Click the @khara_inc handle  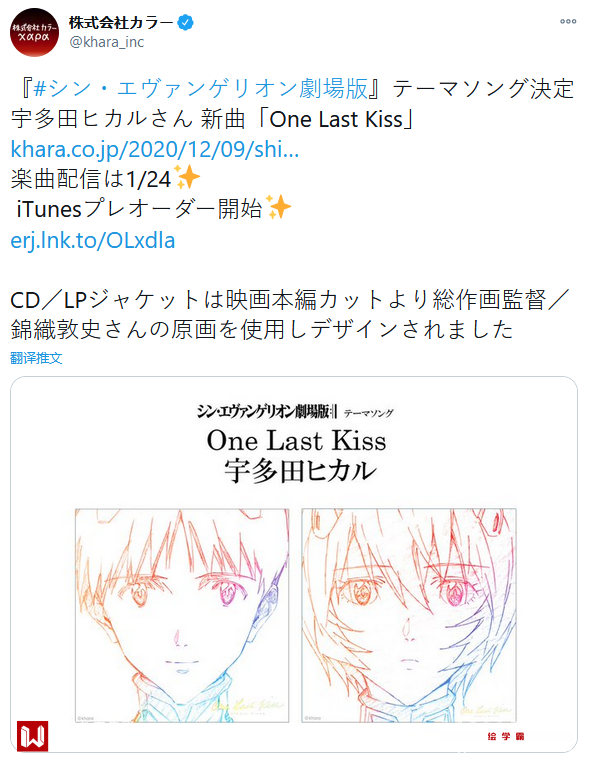pyautogui.click(x=107, y=42)
